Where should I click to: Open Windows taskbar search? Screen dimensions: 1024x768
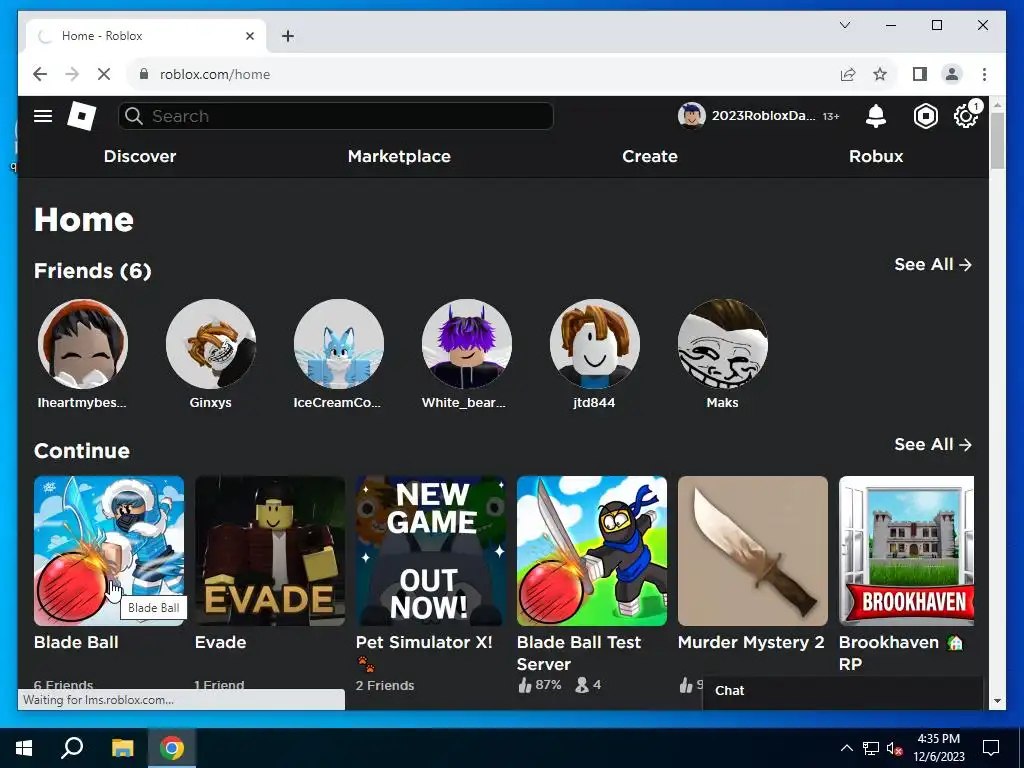coord(72,748)
